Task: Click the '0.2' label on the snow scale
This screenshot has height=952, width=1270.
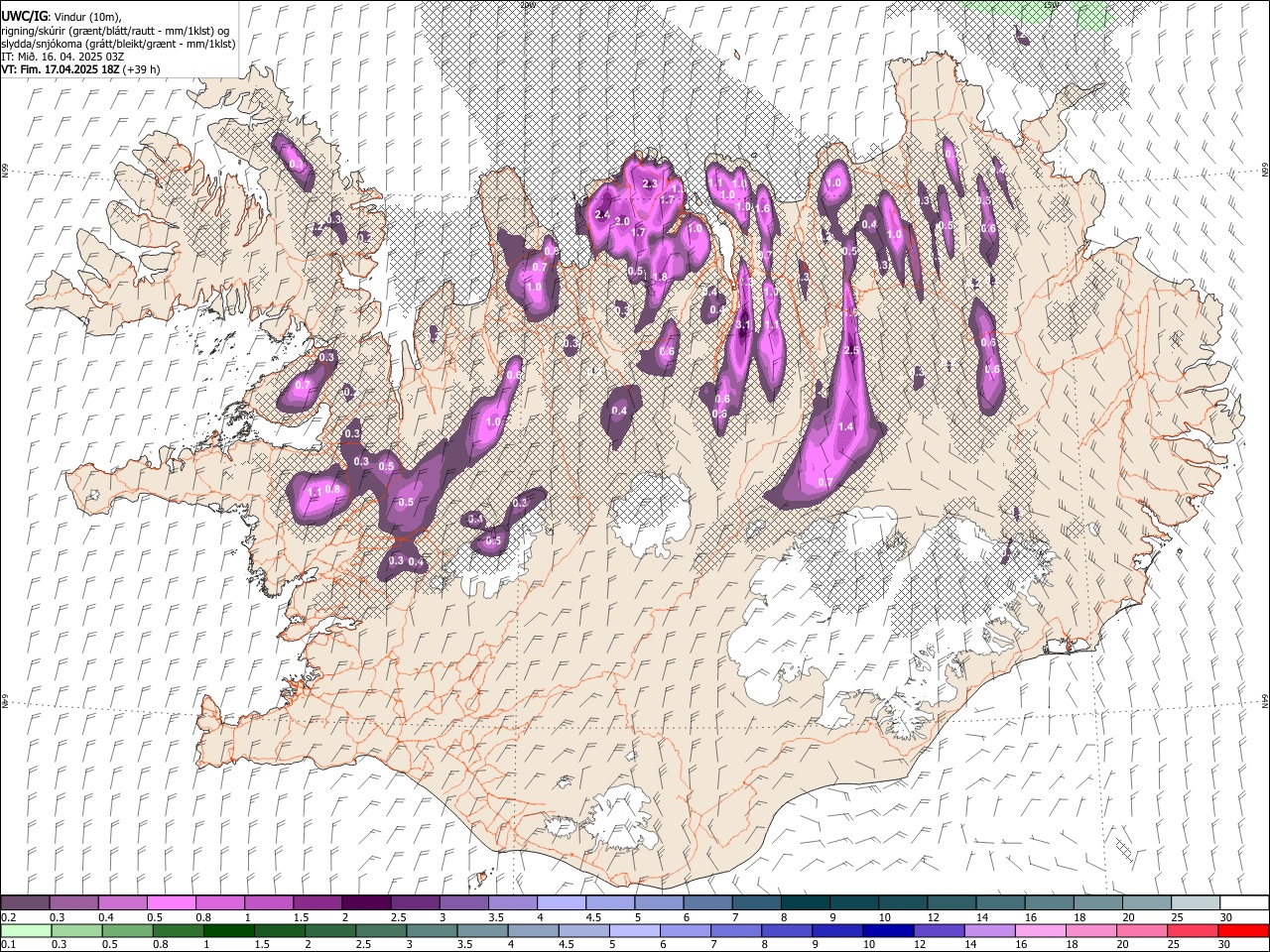Action: tap(9, 917)
